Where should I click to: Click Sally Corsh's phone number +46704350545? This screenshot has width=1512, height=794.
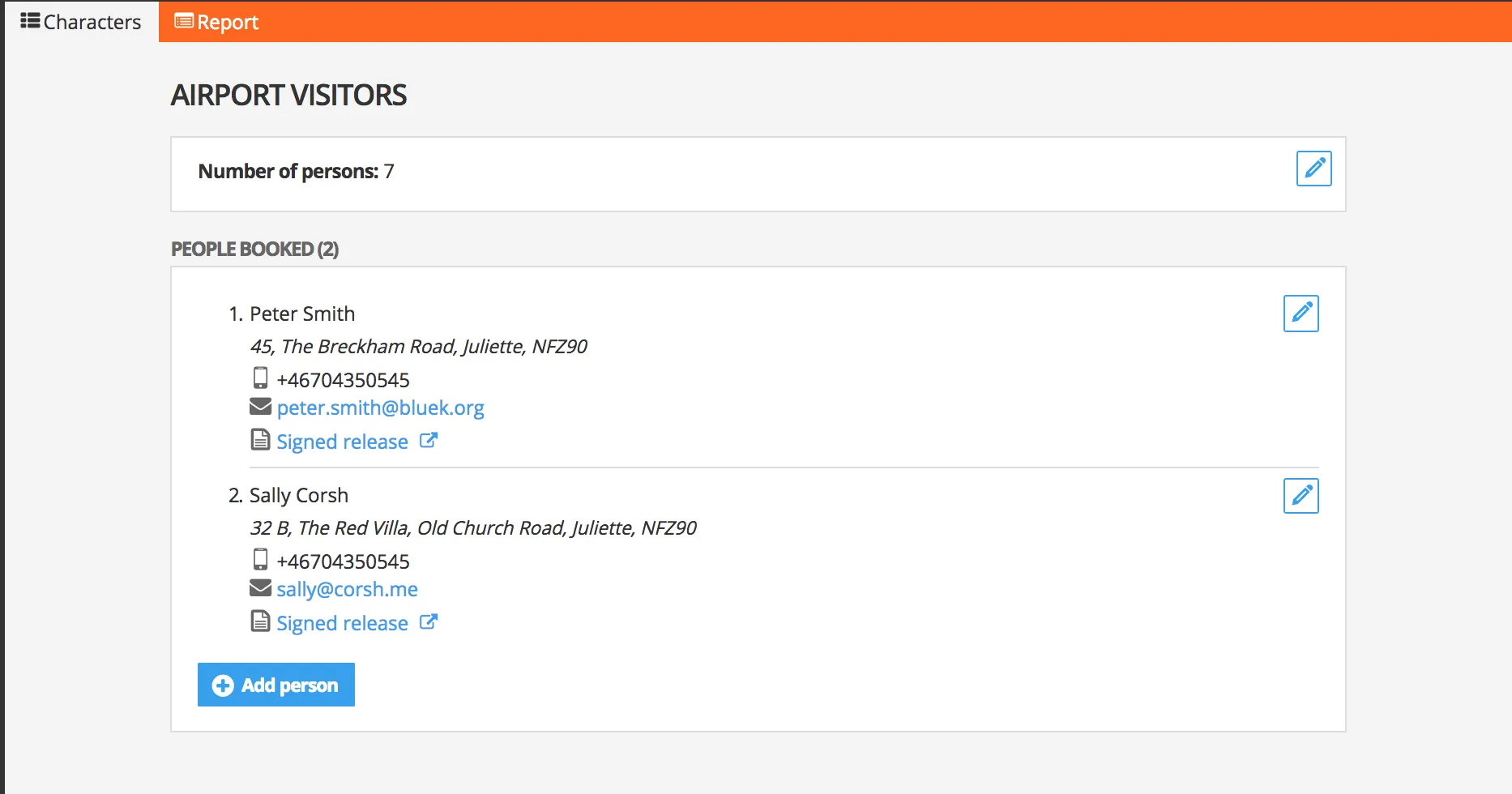click(343, 561)
